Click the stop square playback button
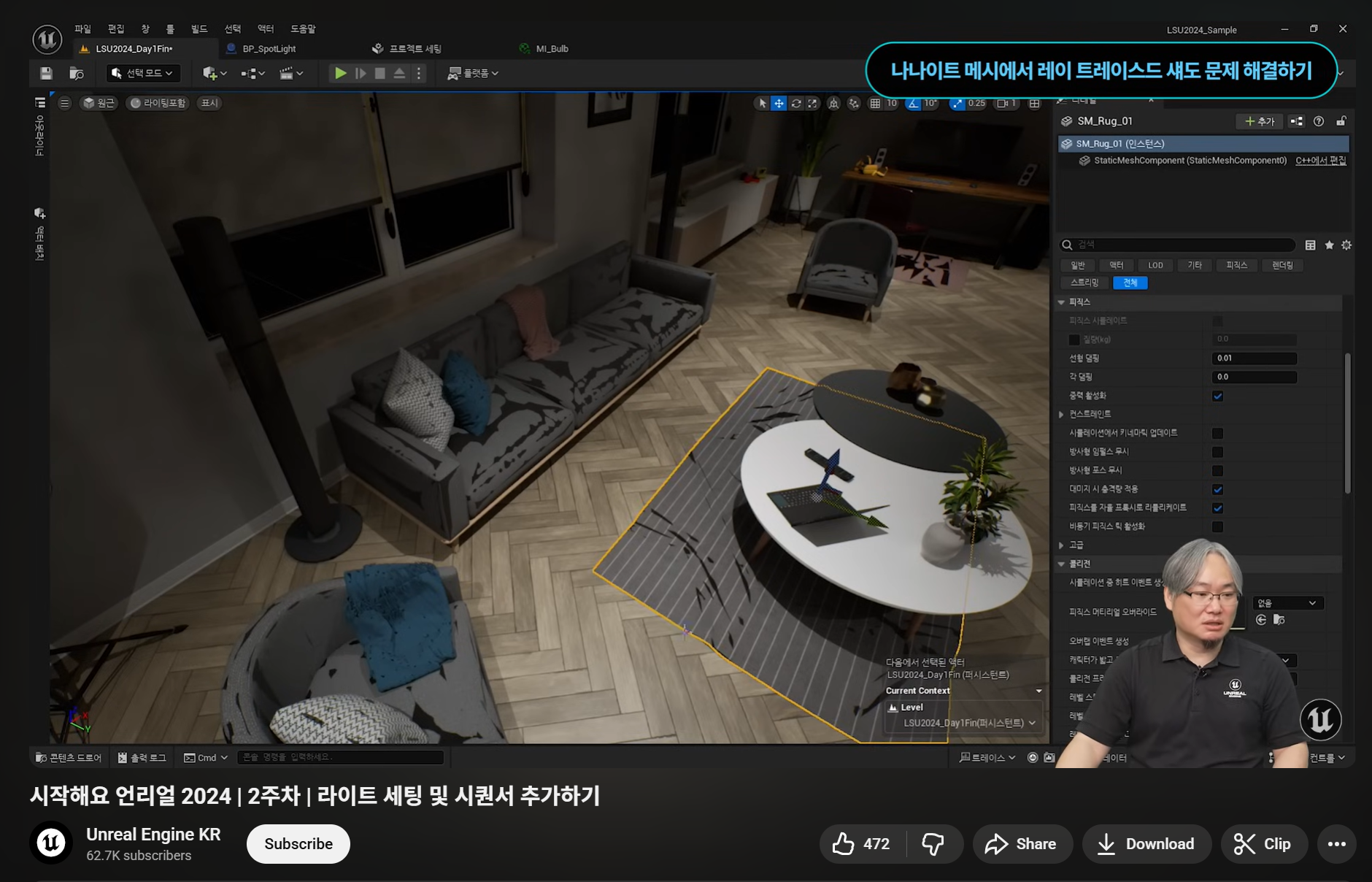 379,73
